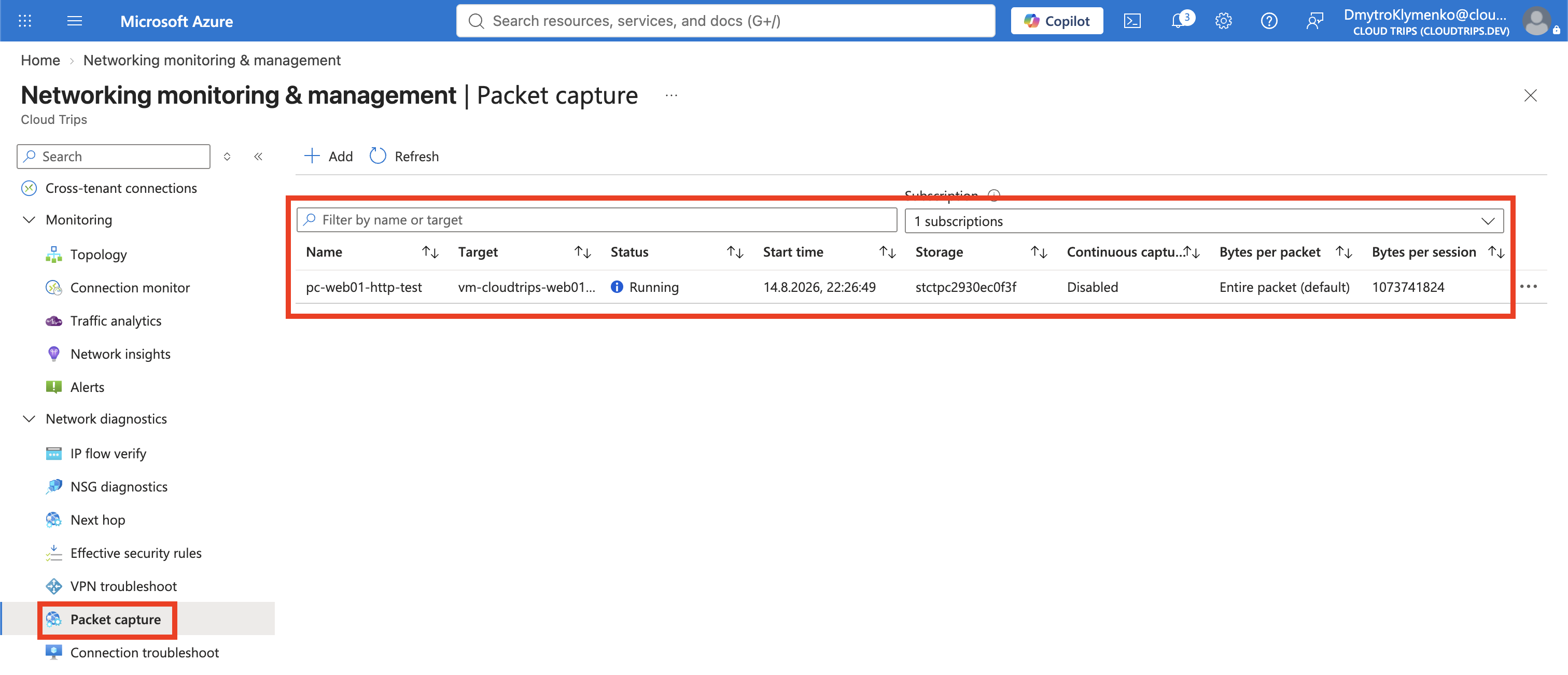Open the Help question mark icon
This screenshot has width=1568, height=675.
point(1268,21)
